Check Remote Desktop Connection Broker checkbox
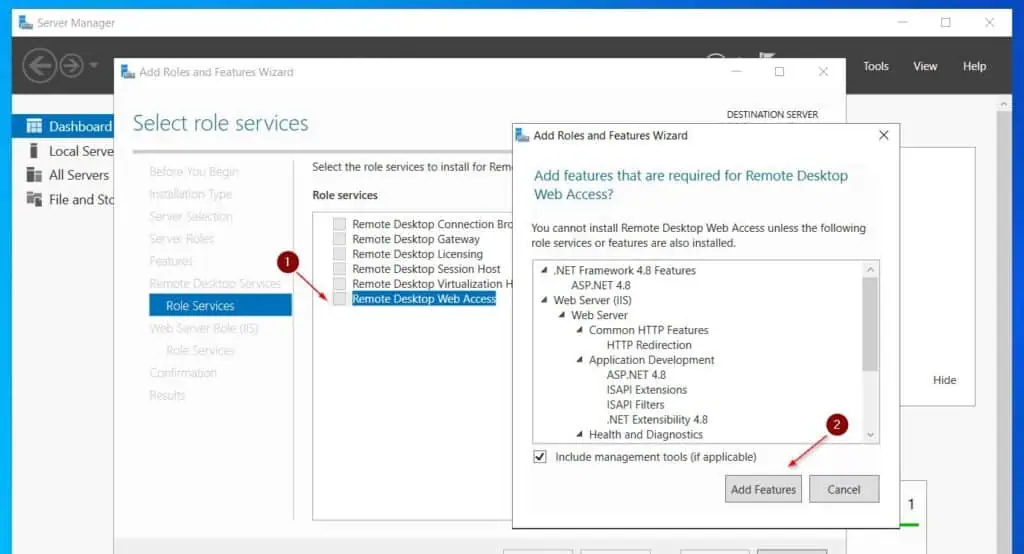Screen dimensions: 1024x554 339,224
